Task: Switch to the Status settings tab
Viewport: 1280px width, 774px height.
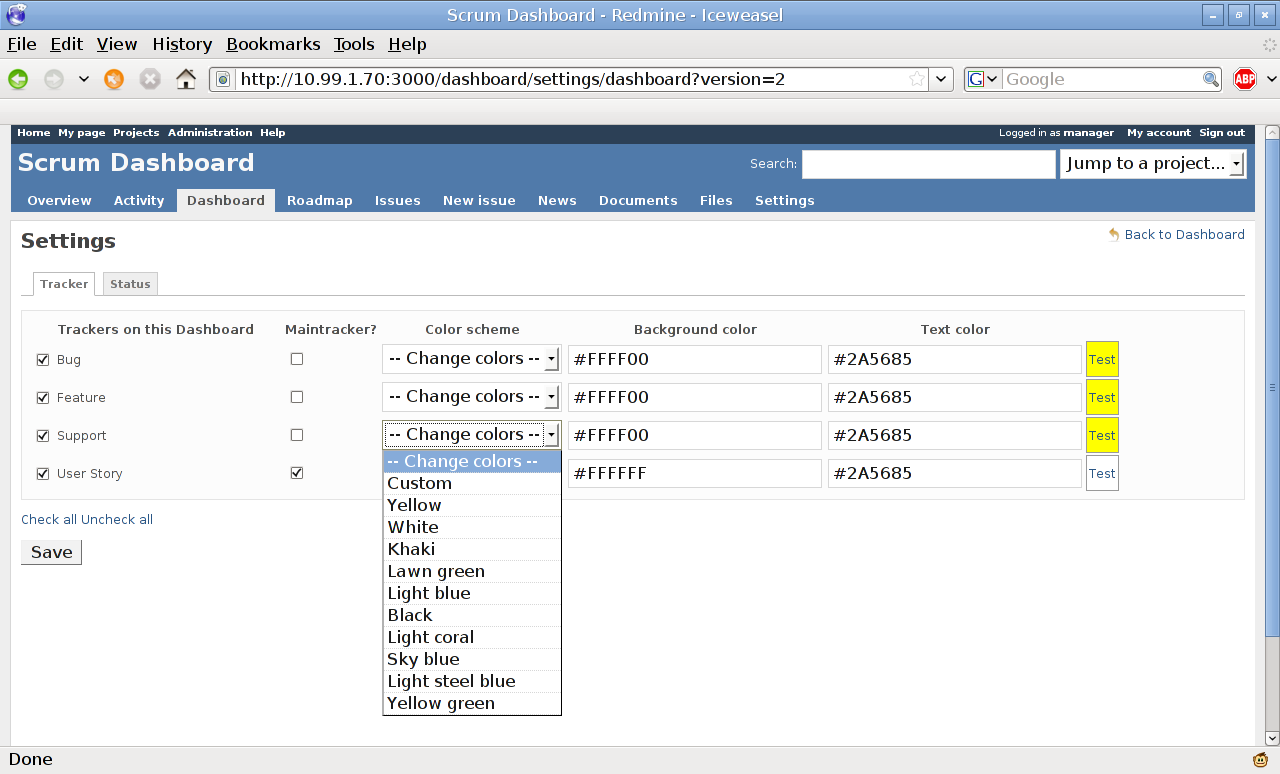Action: (130, 284)
